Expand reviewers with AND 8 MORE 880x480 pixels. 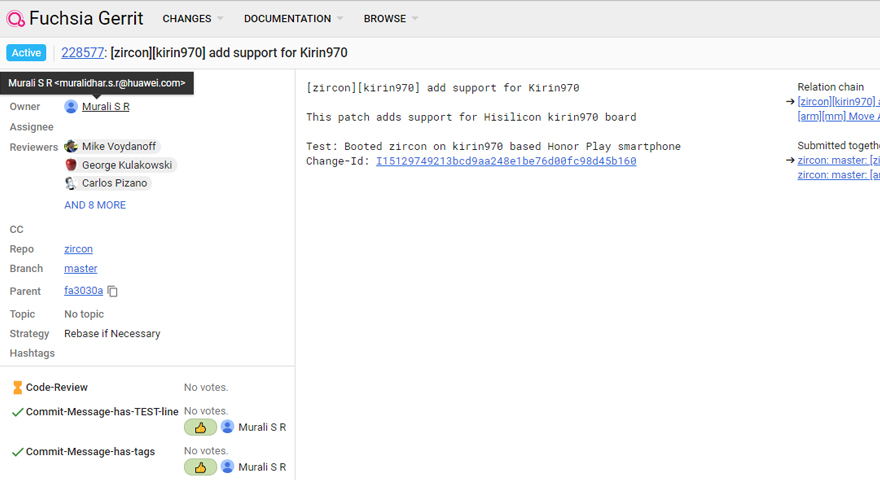coord(95,205)
